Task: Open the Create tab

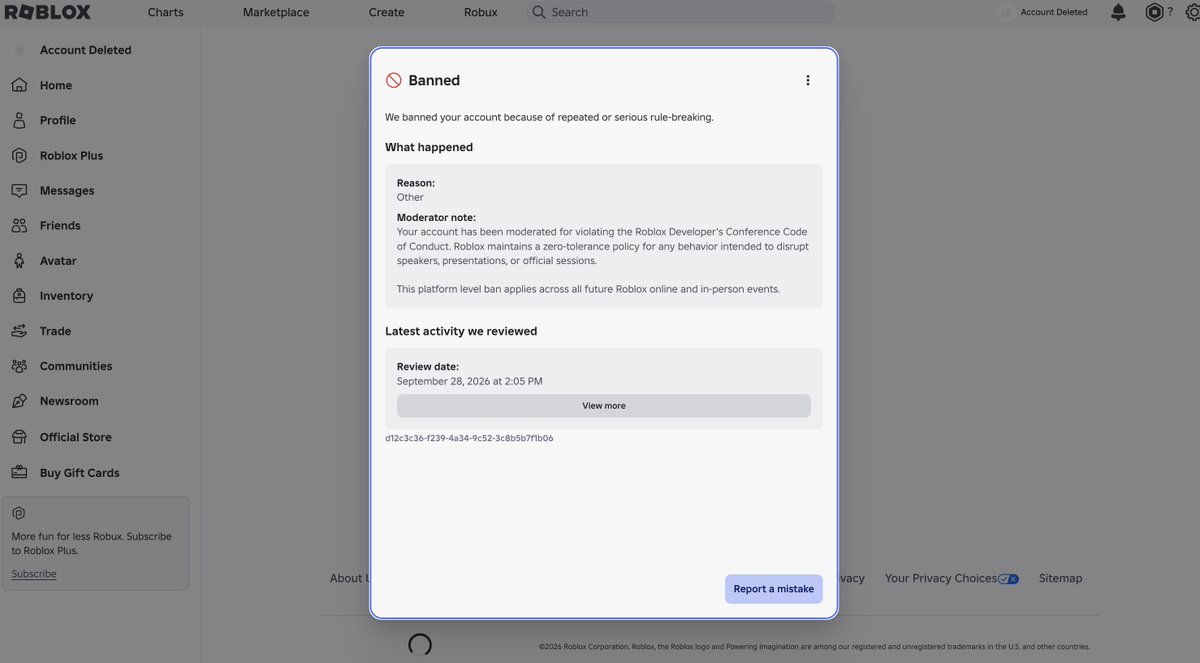Action: [386, 12]
